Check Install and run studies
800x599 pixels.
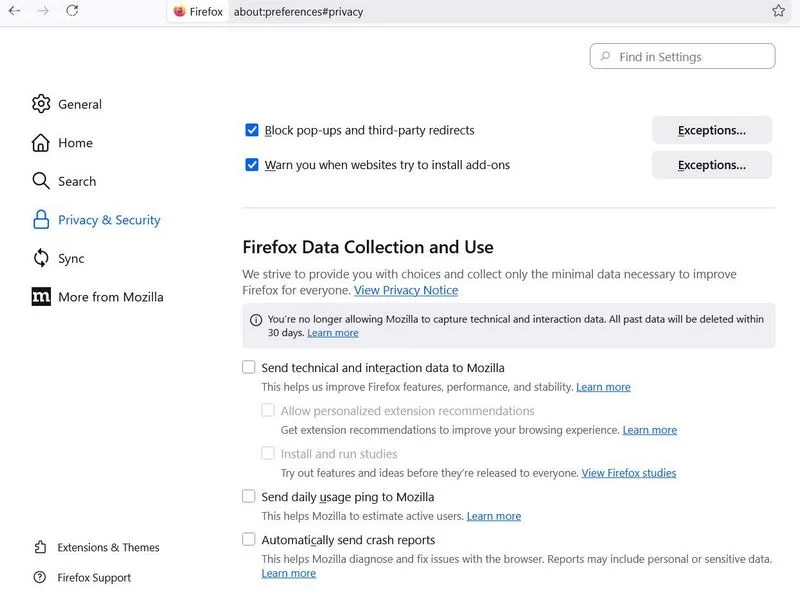268,453
